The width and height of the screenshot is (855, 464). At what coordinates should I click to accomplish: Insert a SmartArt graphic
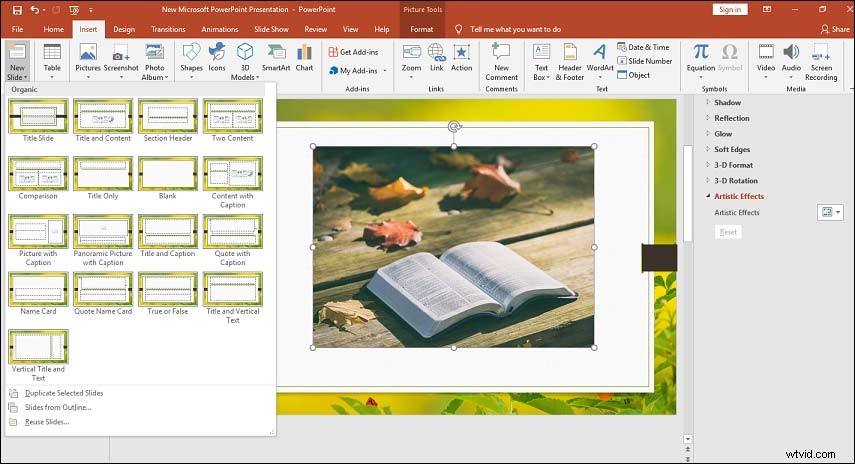pos(276,57)
